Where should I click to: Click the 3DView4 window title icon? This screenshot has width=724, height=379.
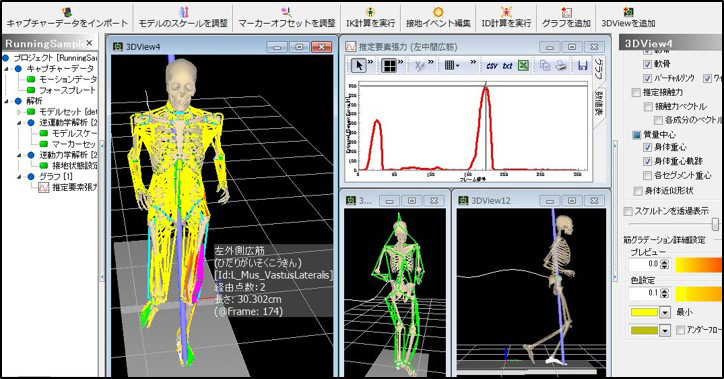118,47
